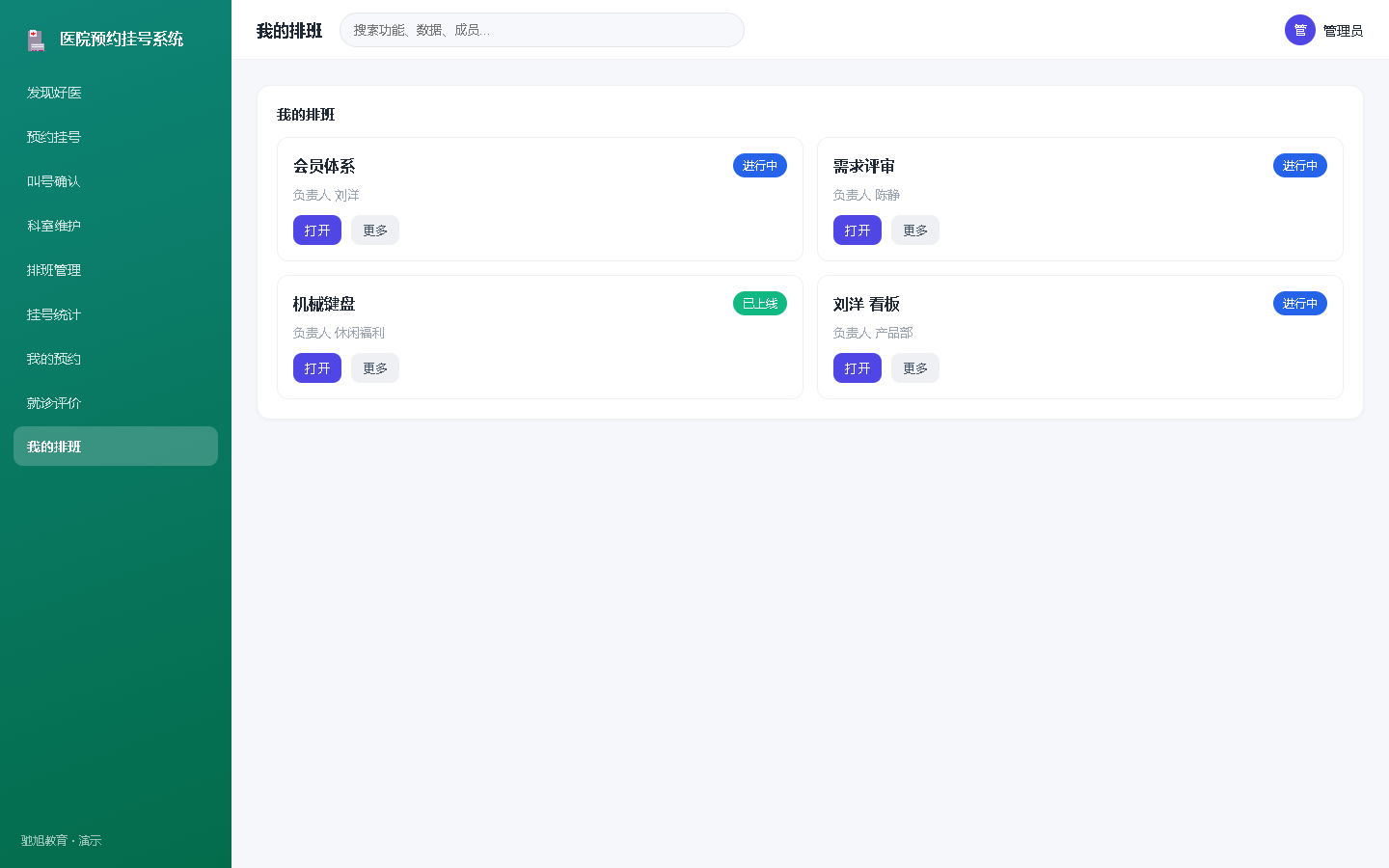Click the hospital logo icon in sidebar

[37, 40]
